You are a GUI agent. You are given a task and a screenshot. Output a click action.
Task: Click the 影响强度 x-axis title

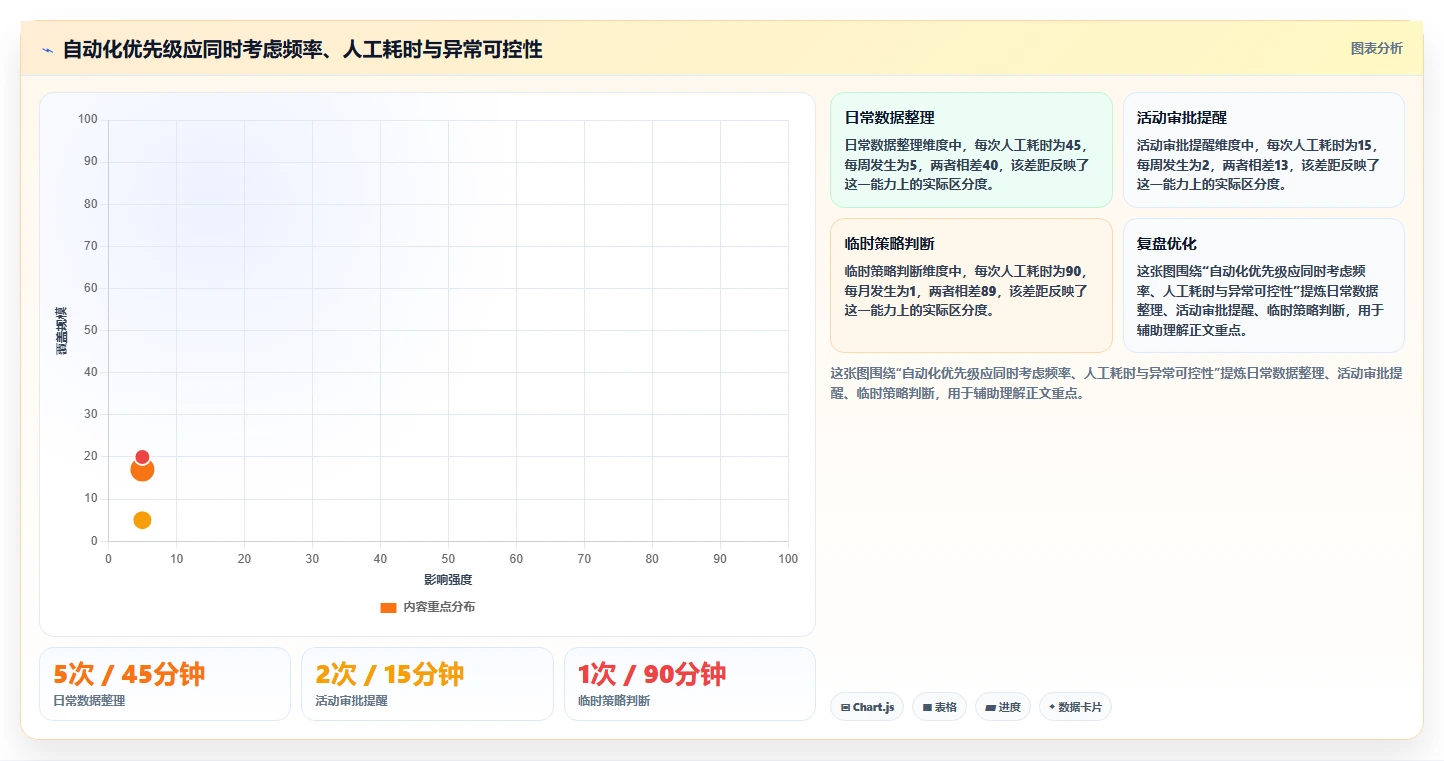click(448, 580)
